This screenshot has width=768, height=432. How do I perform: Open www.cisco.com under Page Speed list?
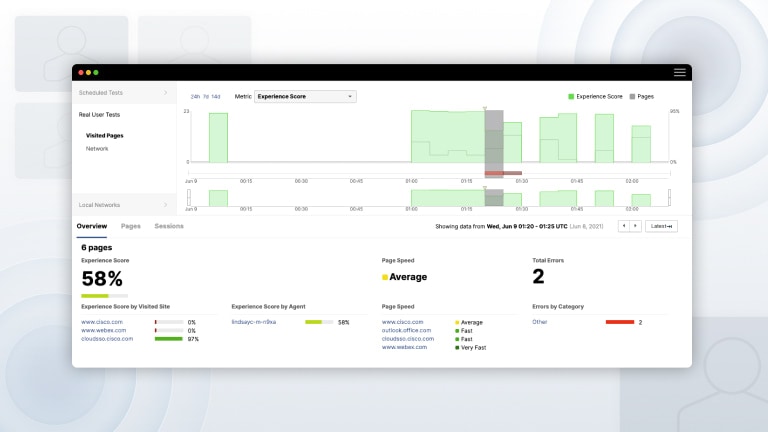click(402, 322)
